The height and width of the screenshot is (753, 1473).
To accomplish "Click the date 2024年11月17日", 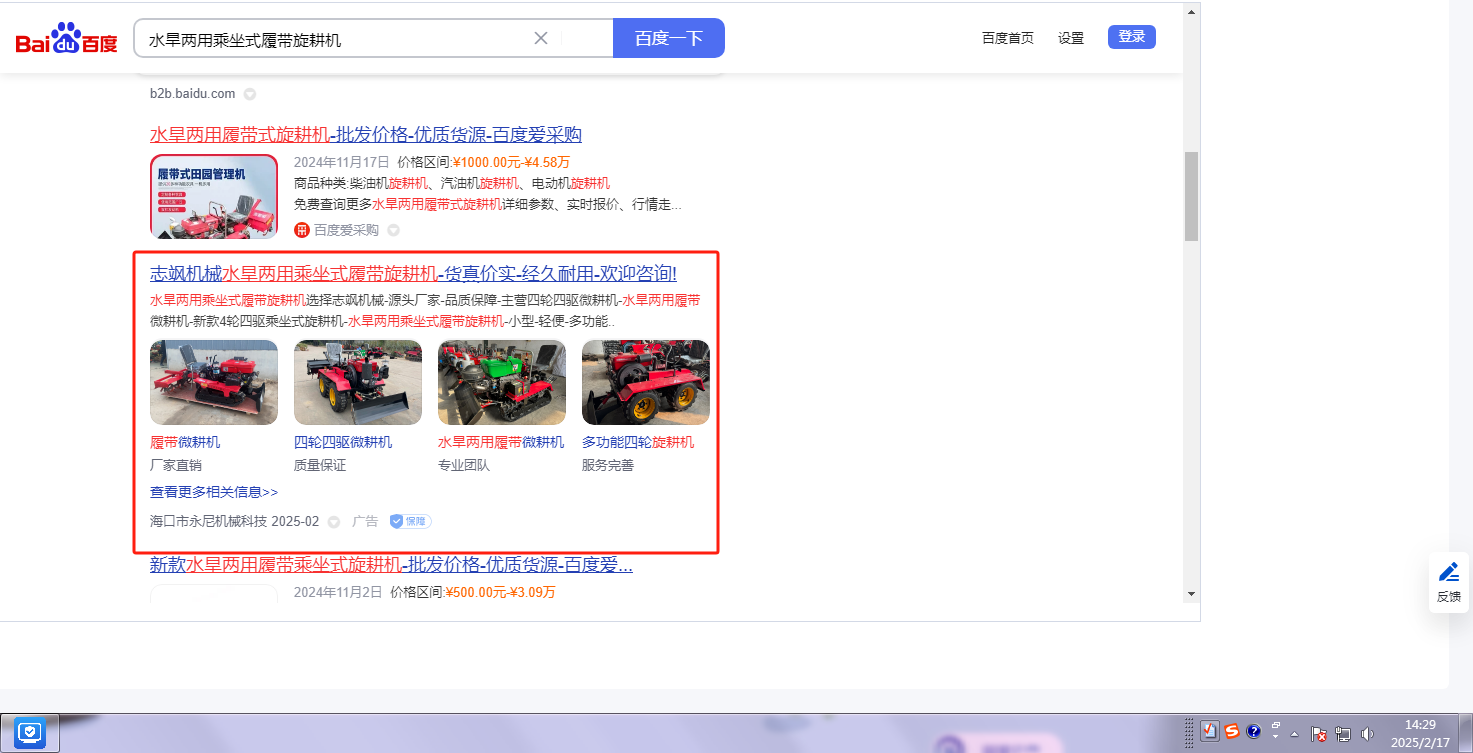I will [341, 162].
